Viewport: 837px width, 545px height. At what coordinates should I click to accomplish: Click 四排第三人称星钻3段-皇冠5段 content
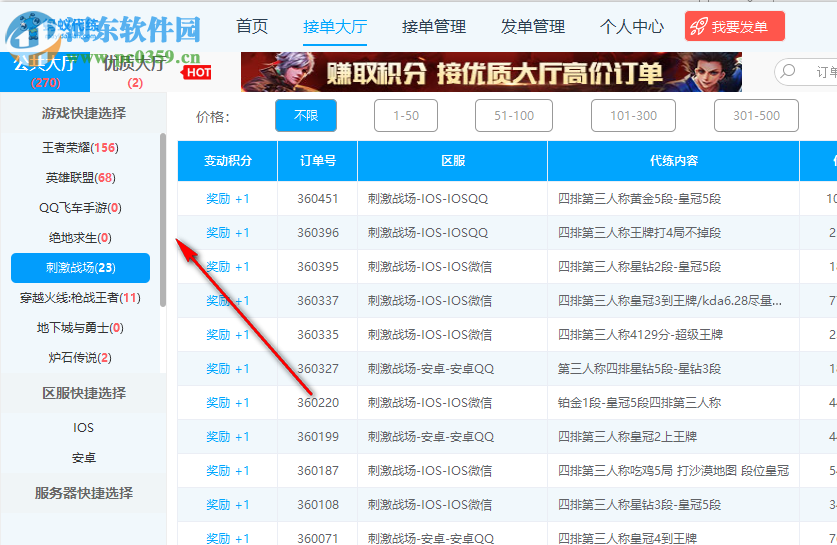[x=639, y=504]
